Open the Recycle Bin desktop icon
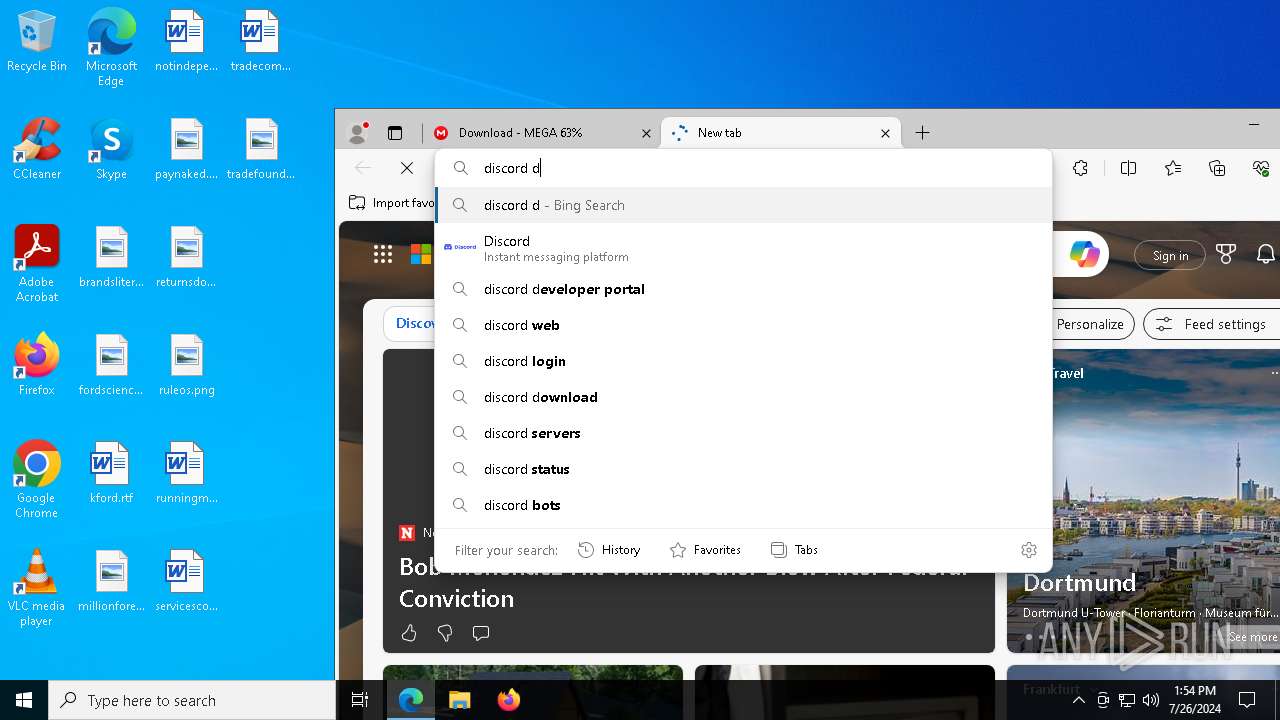1280x720 pixels. [x=37, y=42]
